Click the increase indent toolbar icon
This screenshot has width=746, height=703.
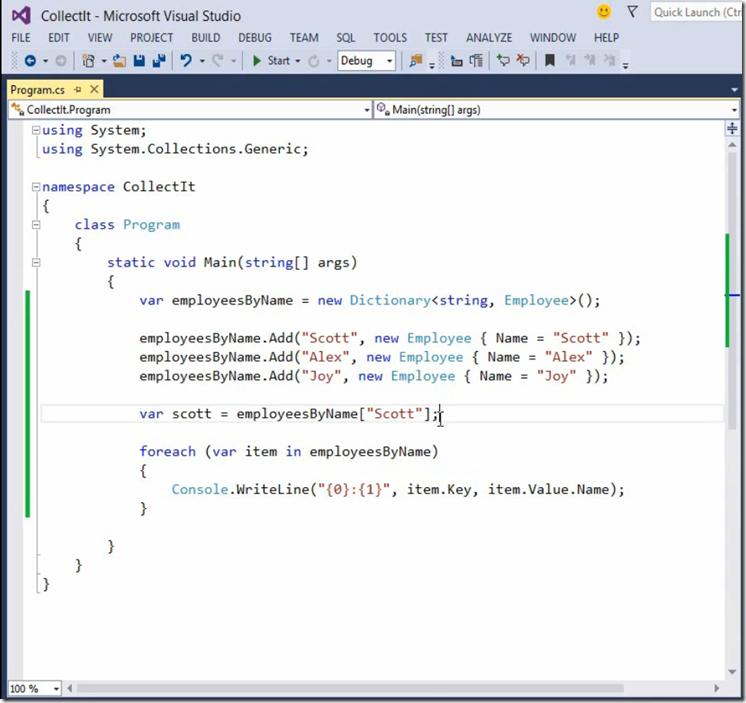(x=476, y=61)
